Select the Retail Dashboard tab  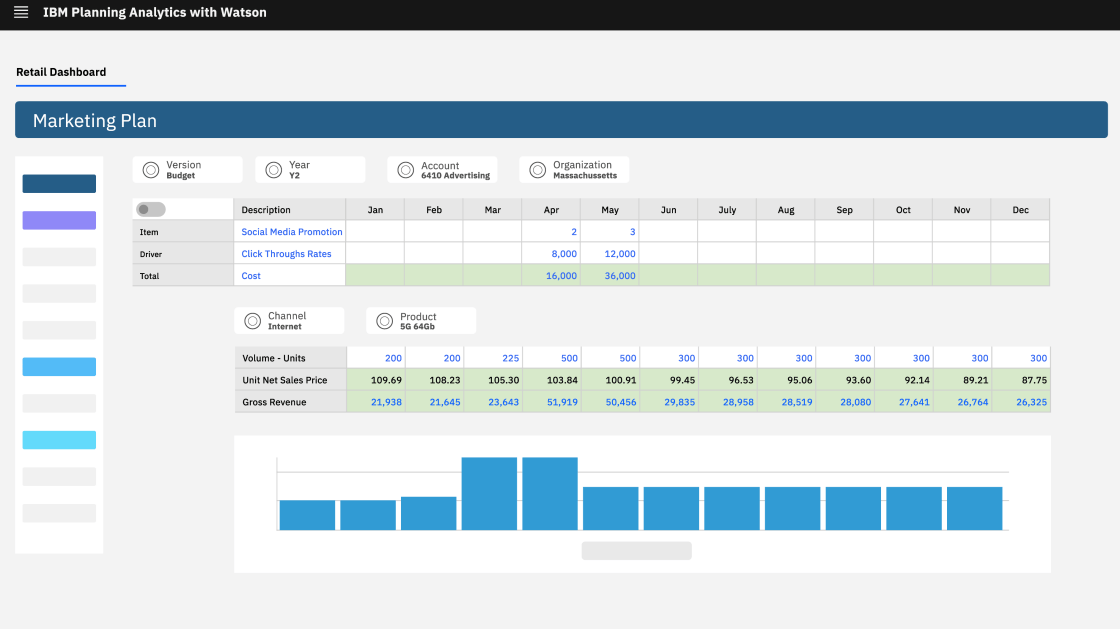(61, 72)
